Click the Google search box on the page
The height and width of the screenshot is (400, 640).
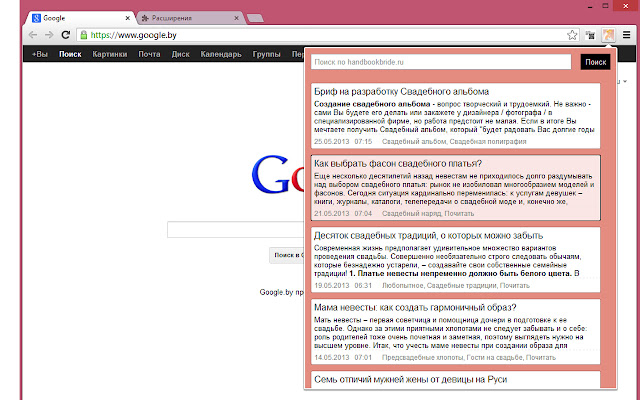[x=236, y=229]
